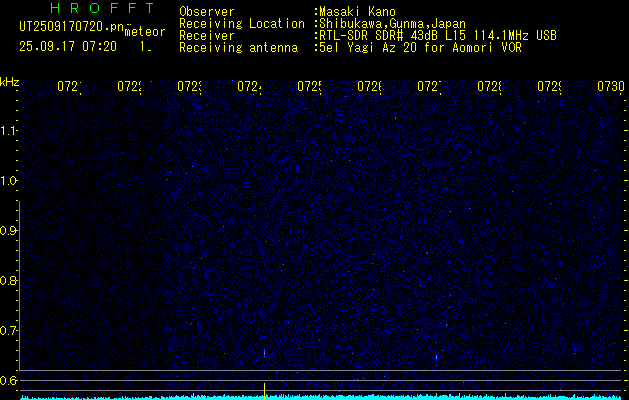Click the 0729 time marker
Viewport: 629px width, 400px height.
tap(549, 86)
